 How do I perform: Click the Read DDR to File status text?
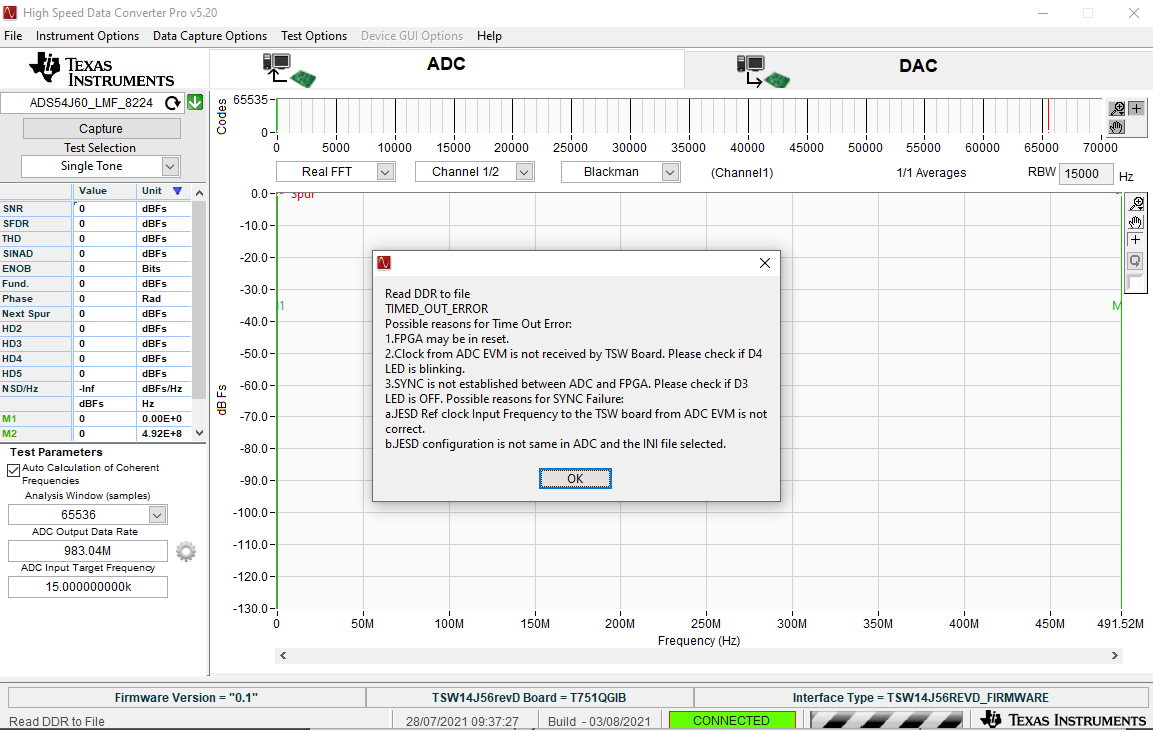coord(57,722)
